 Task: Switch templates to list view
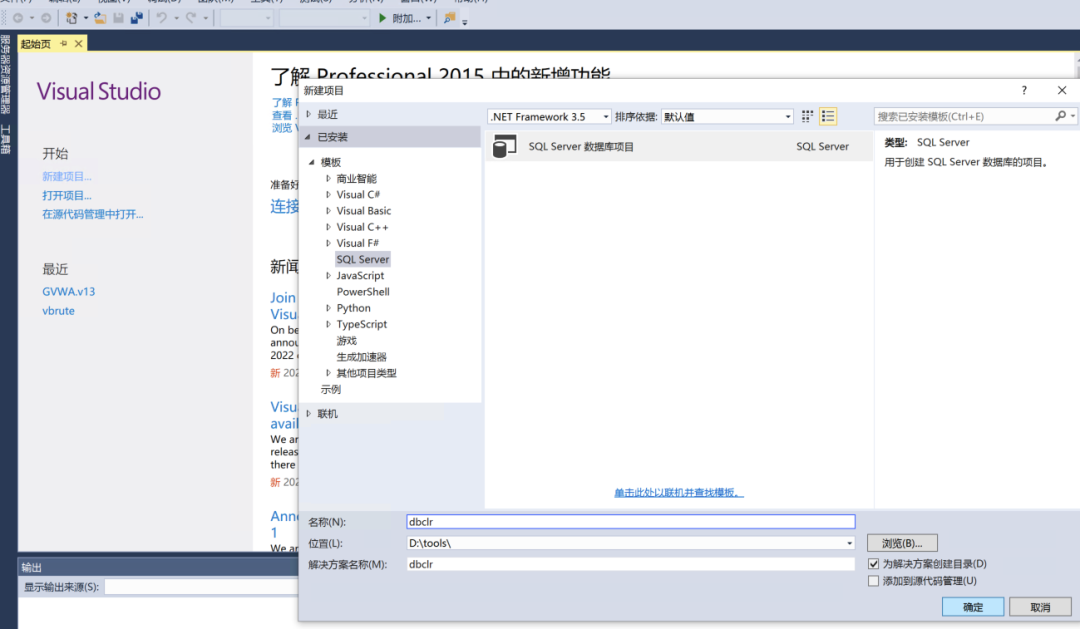click(x=828, y=116)
